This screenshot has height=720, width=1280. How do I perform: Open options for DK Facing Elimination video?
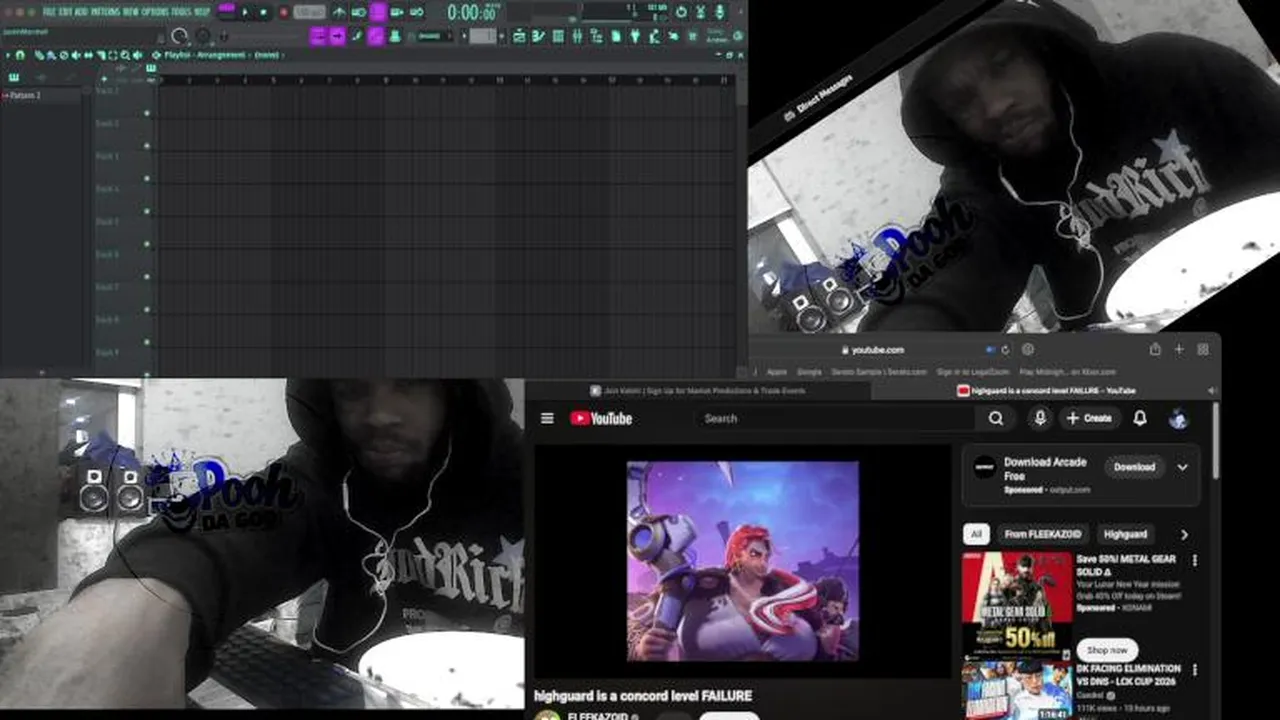pyautogui.click(x=1195, y=670)
